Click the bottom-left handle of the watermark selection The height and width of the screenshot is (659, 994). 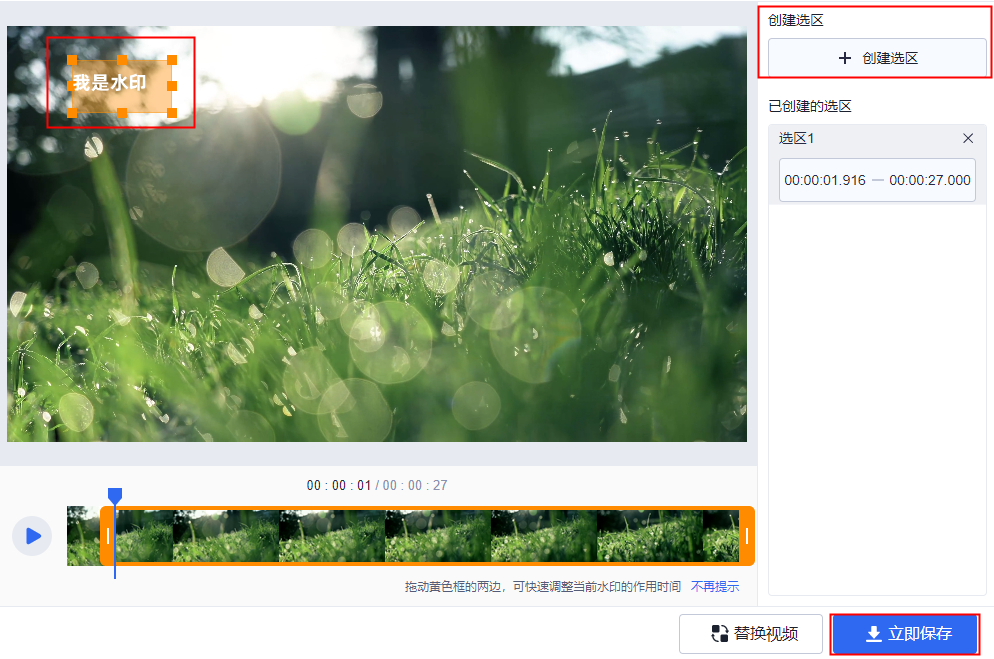coord(72,113)
